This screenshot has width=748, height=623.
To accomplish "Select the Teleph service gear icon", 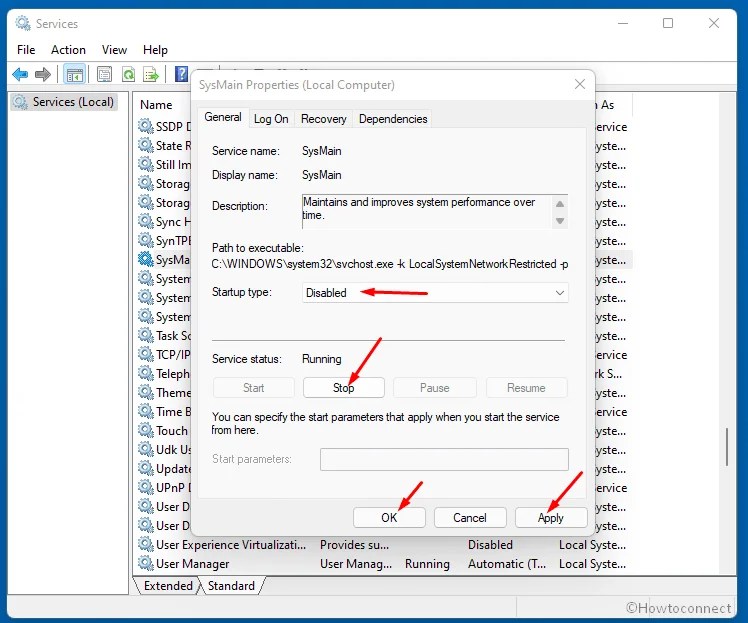I will pos(145,373).
